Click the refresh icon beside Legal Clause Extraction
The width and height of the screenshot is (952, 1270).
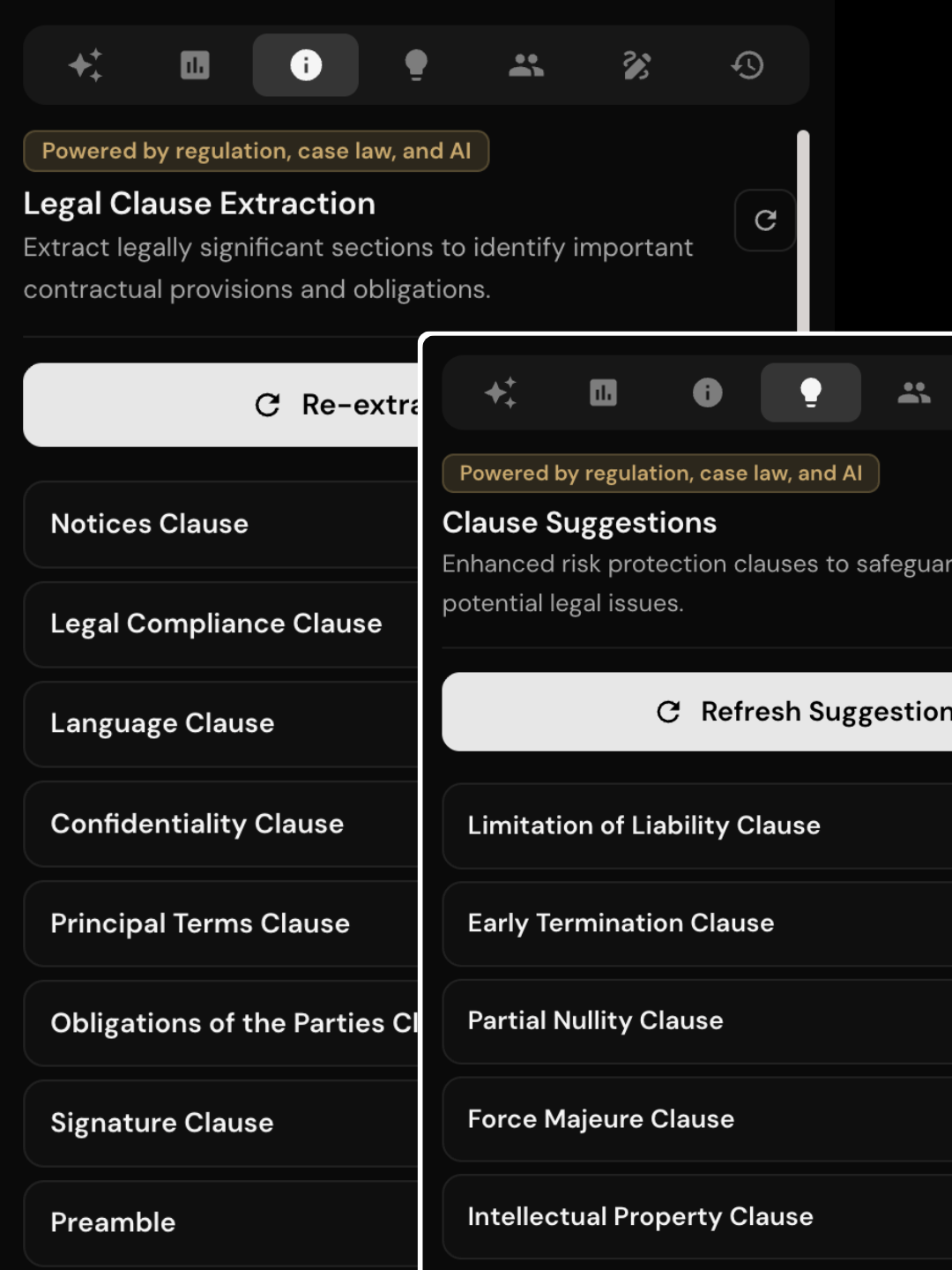pos(764,221)
